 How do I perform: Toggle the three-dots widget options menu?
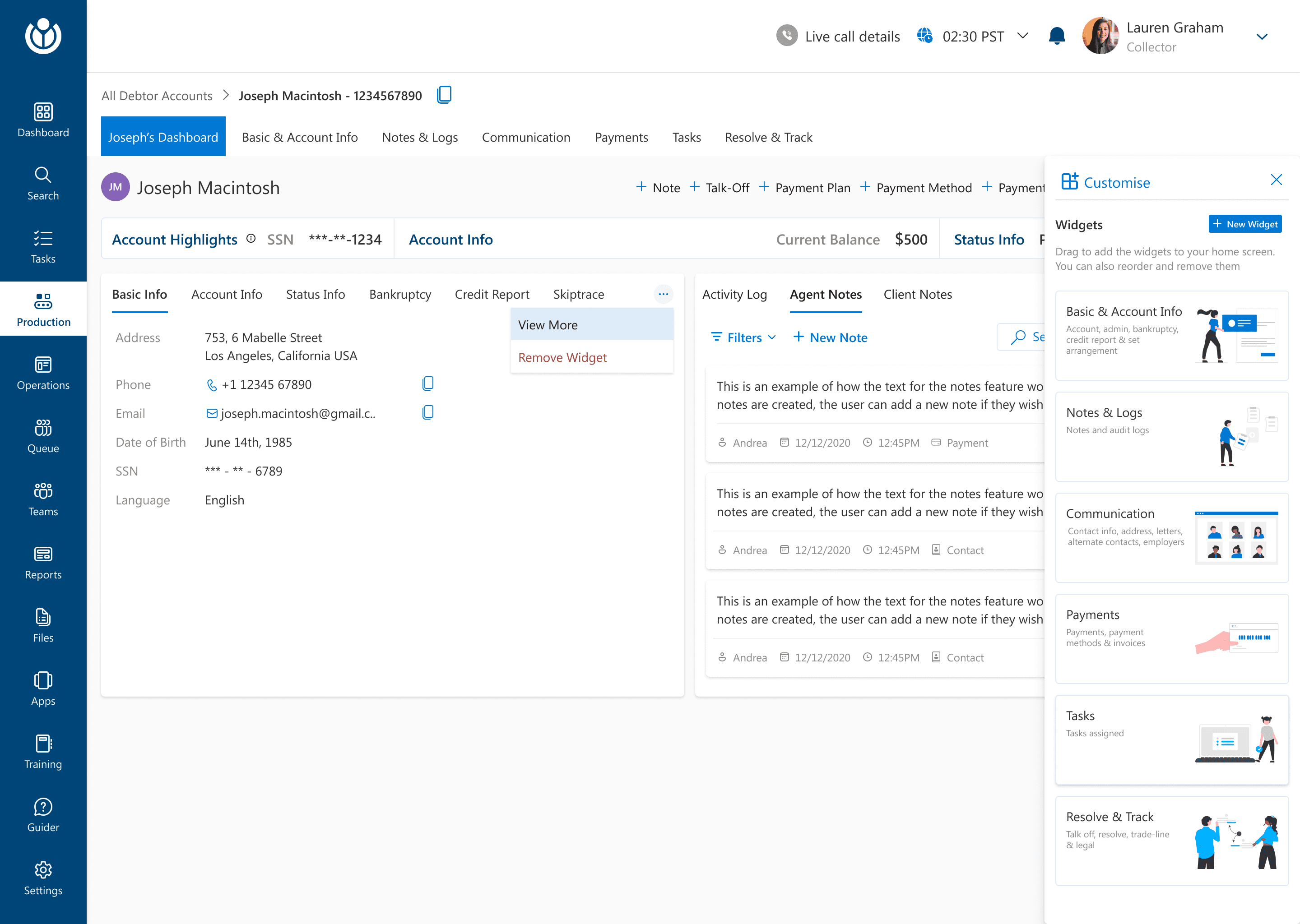(663, 294)
